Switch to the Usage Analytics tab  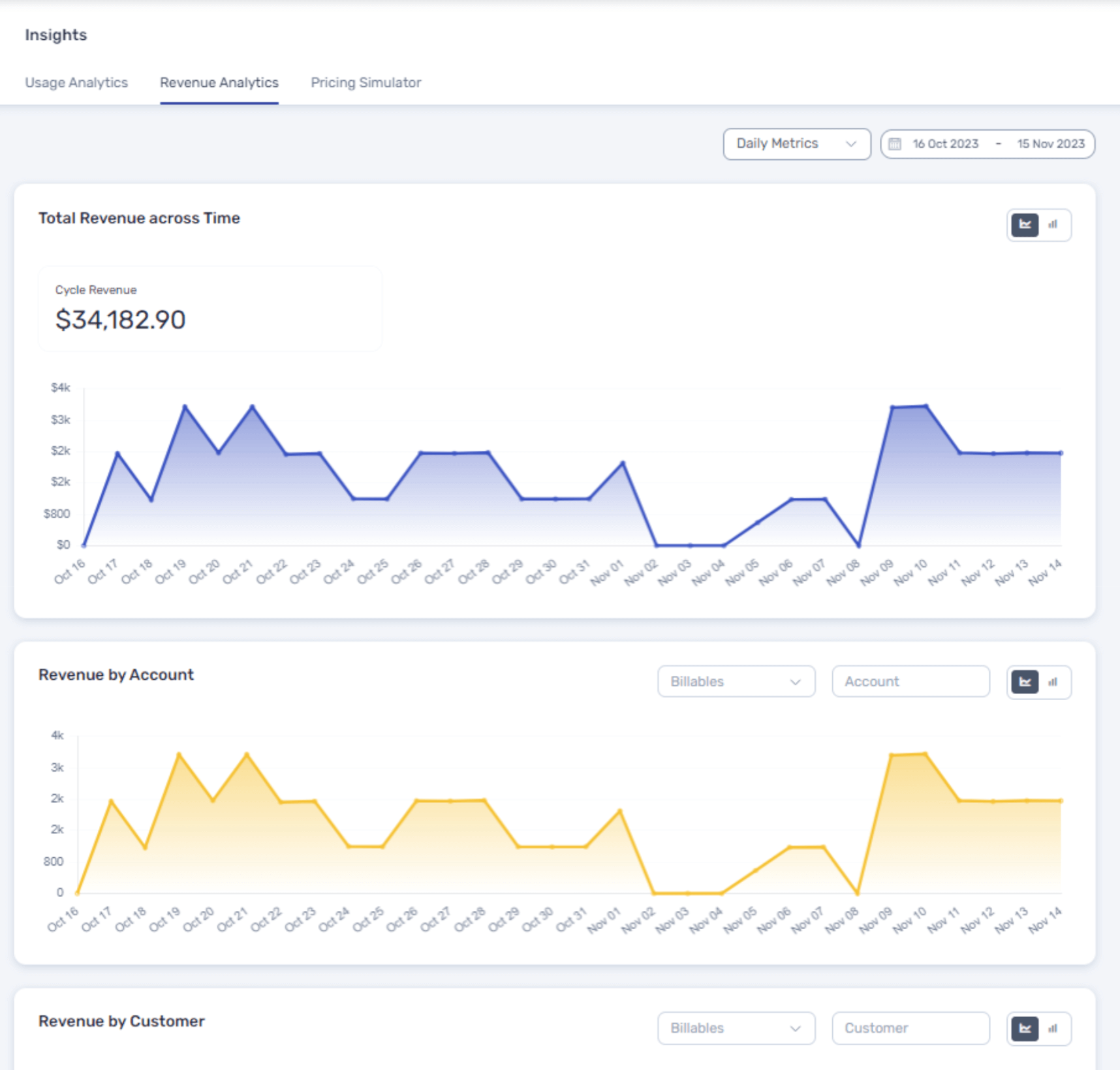[76, 82]
